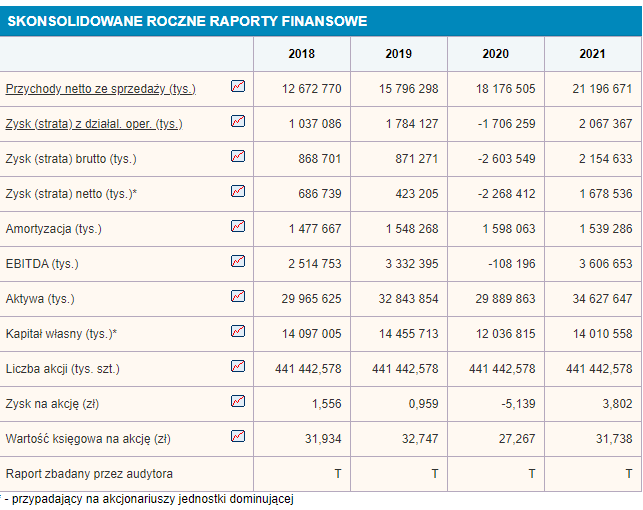Show chart for Zysk (strata) brutto
This screenshot has height=510, width=643.
(x=238, y=157)
